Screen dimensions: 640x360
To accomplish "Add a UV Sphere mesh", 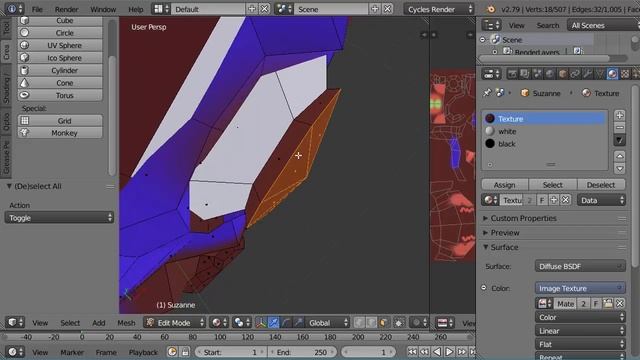I will click(x=60, y=45).
